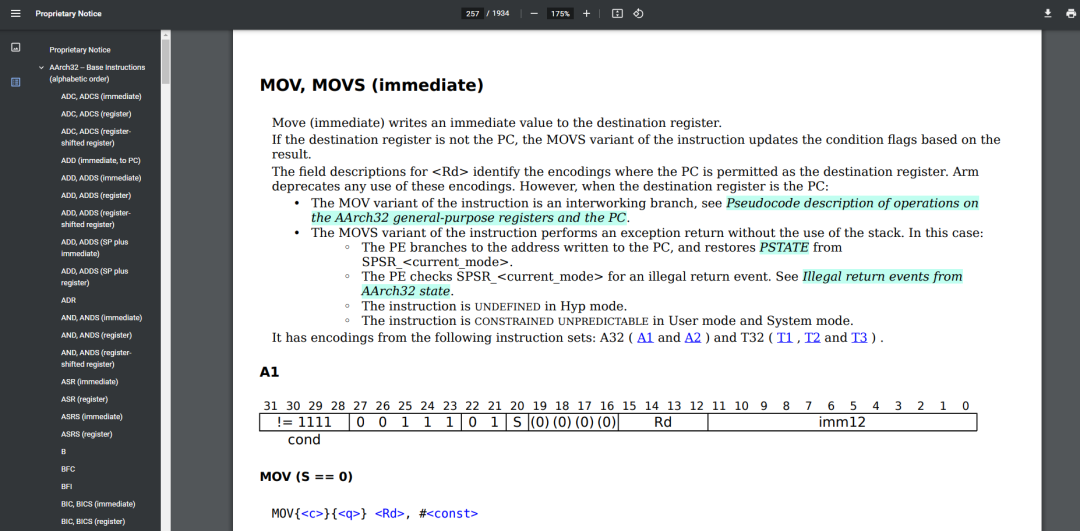Edit the page number field 257
Viewport: 1080px width, 531px height.
[x=472, y=13]
